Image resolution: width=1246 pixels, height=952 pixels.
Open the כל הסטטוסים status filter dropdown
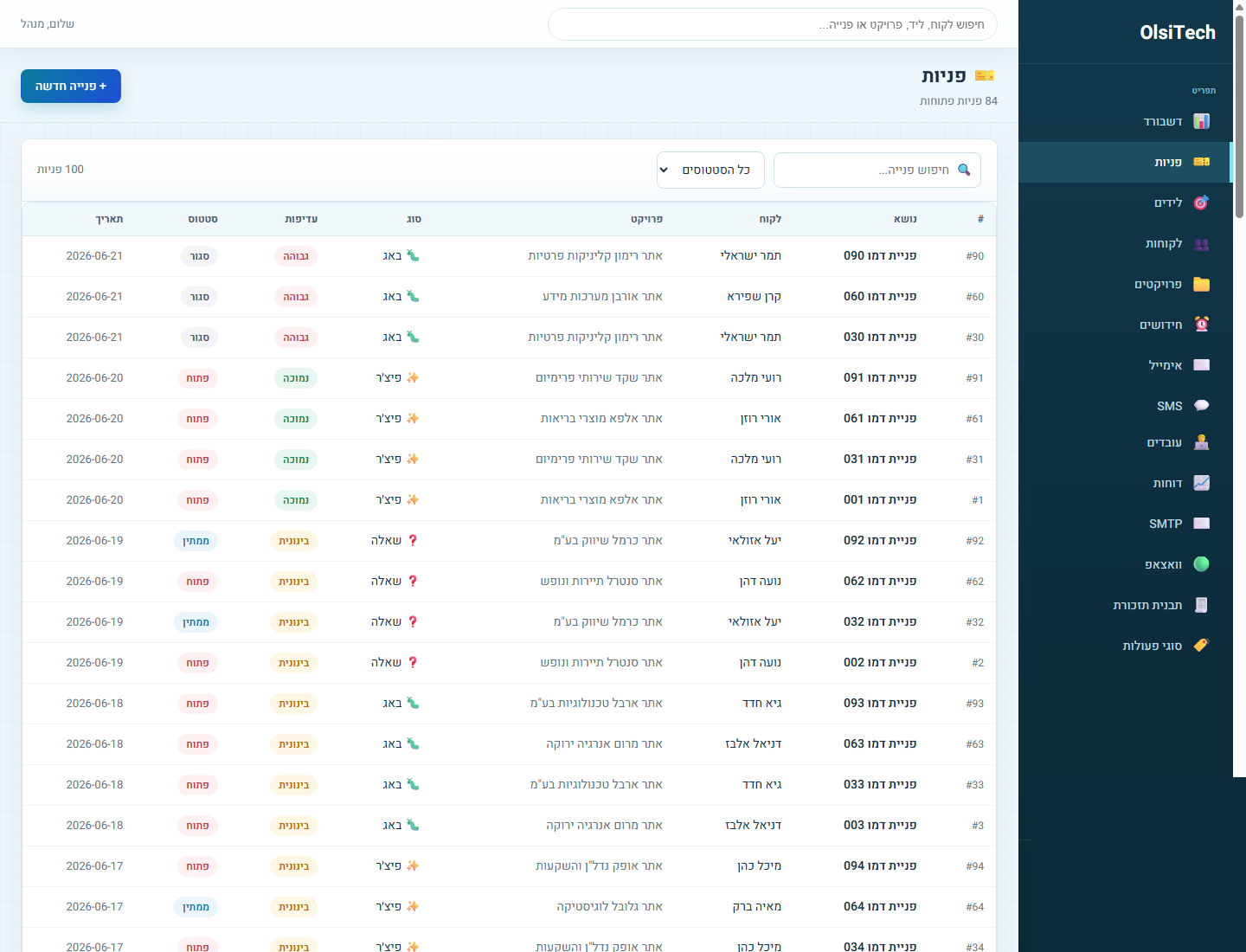point(710,170)
